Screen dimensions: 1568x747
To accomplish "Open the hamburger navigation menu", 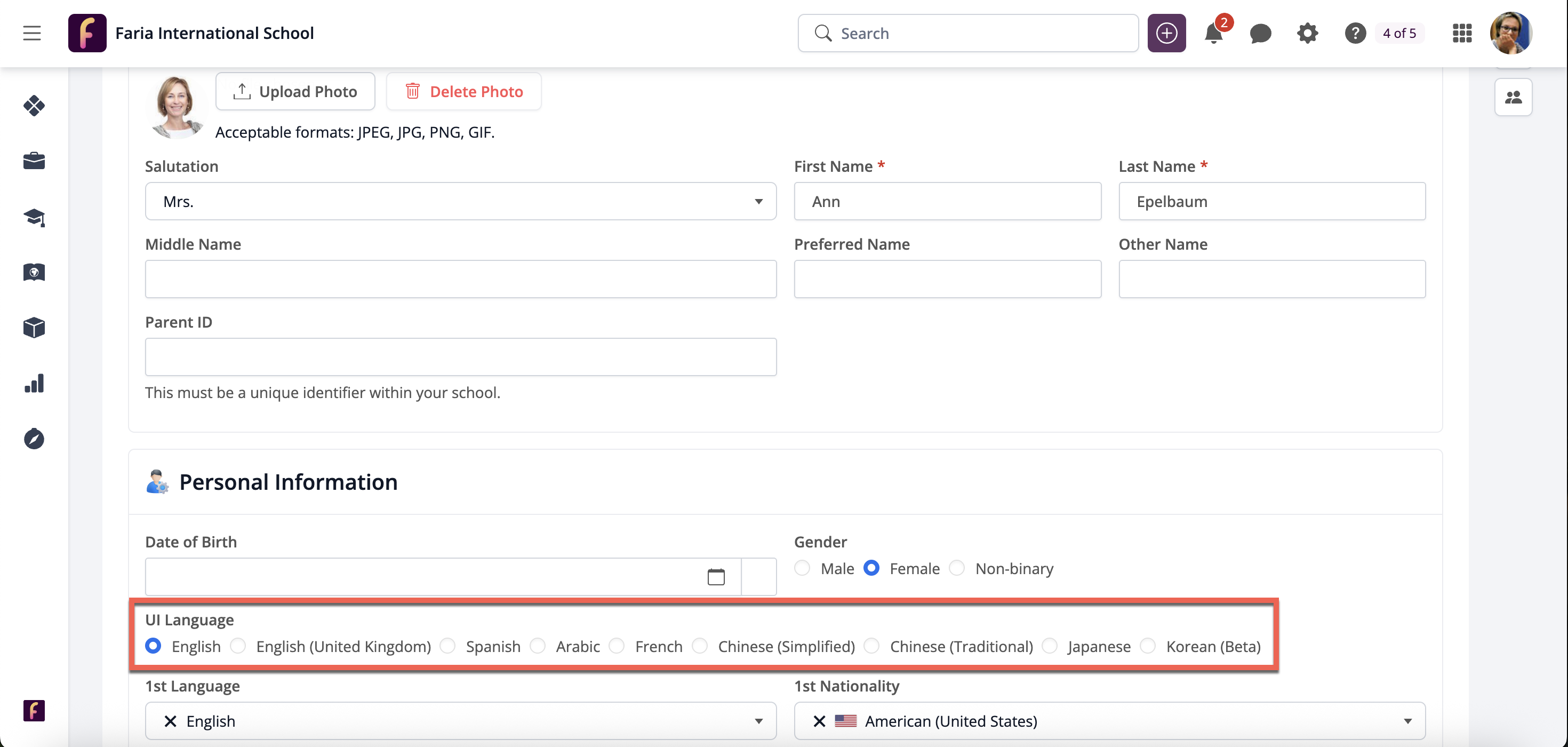I will 31,33.
